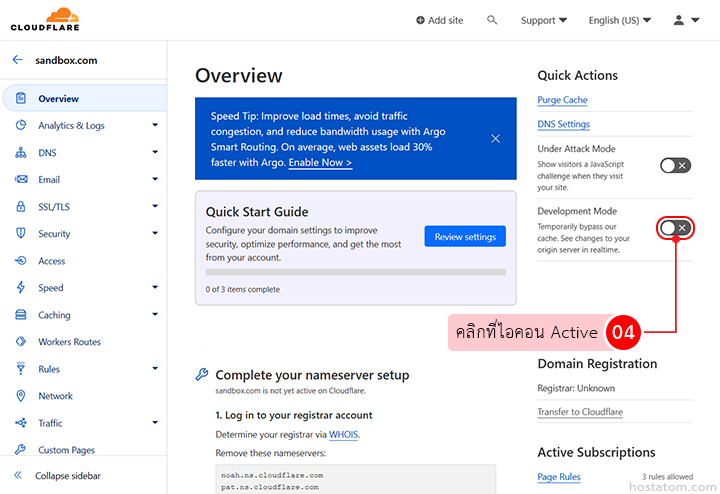The image size is (720, 494).
Task: Open the Purge Cache link
Action: 562,100
